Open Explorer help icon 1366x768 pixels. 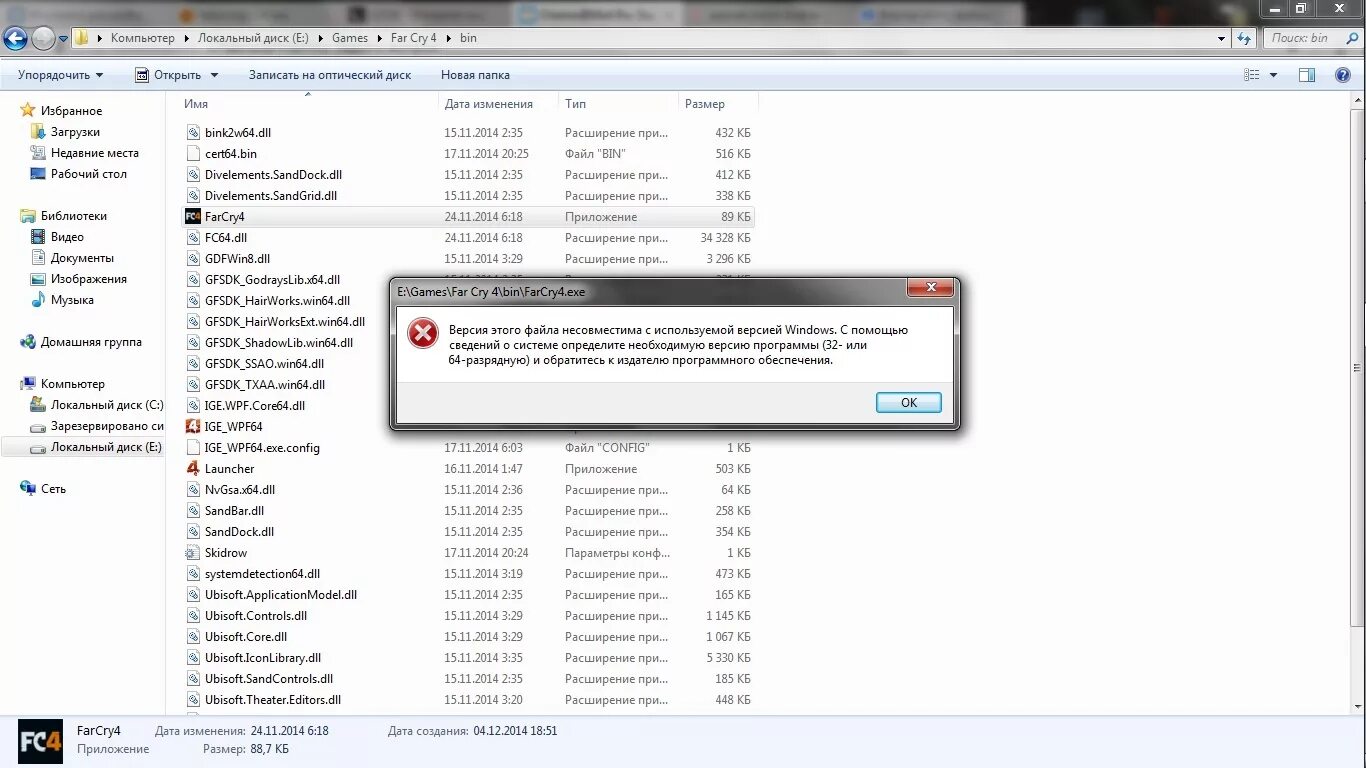(x=1343, y=75)
